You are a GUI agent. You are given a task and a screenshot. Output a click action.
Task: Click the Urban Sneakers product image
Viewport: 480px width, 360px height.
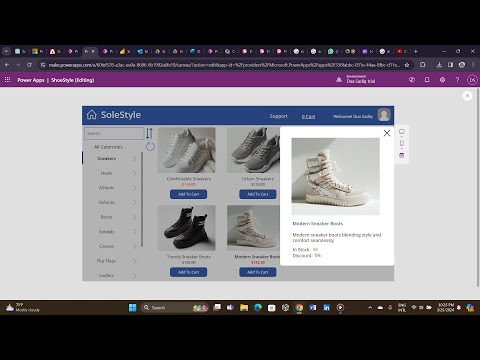pos(254,150)
